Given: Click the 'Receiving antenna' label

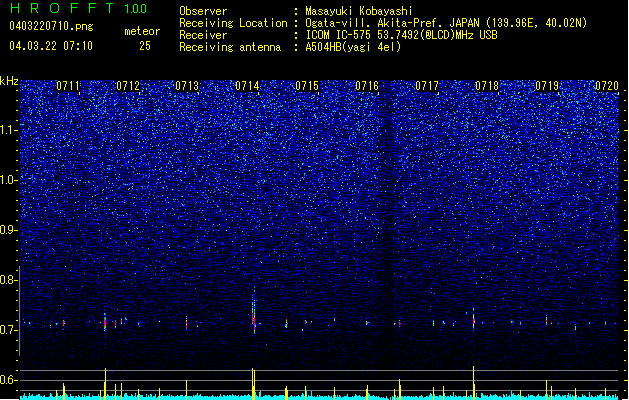Looking at the screenshot, I should [230, 47].
